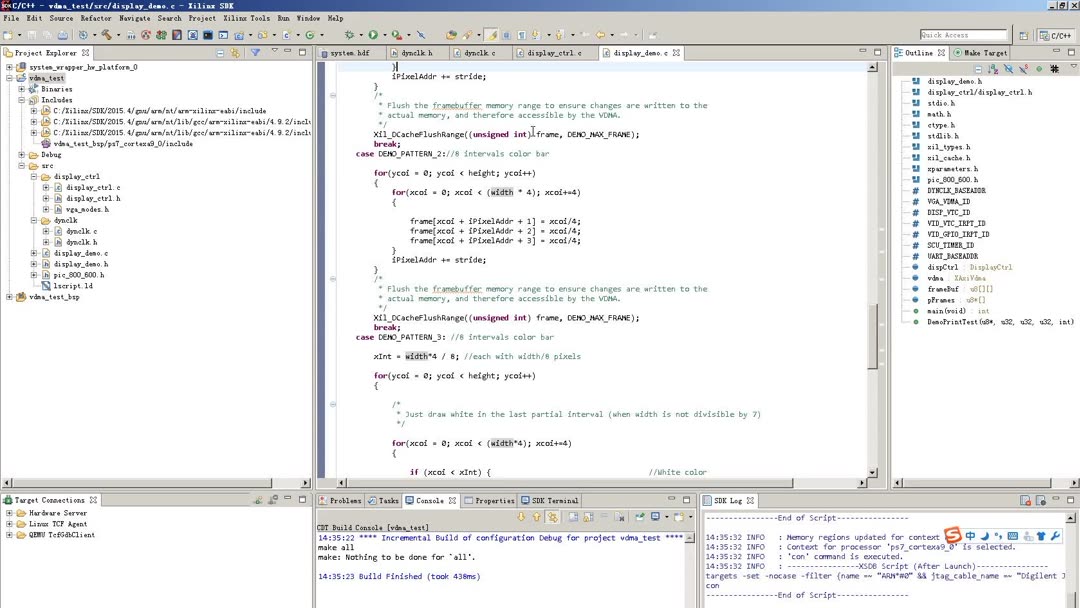
Task: Collapse all in Project Explorer toolbar
Action: (221, 53)
